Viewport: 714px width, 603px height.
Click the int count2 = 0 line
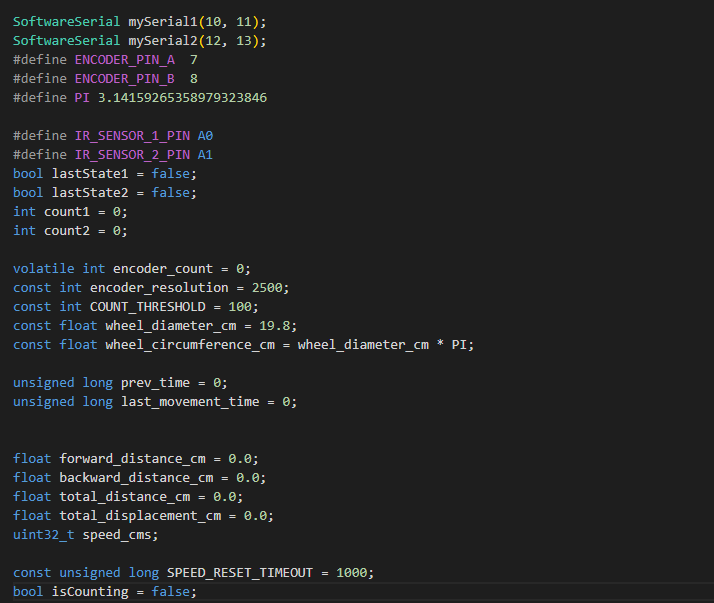pyautogui.click(x=70, y=231)
